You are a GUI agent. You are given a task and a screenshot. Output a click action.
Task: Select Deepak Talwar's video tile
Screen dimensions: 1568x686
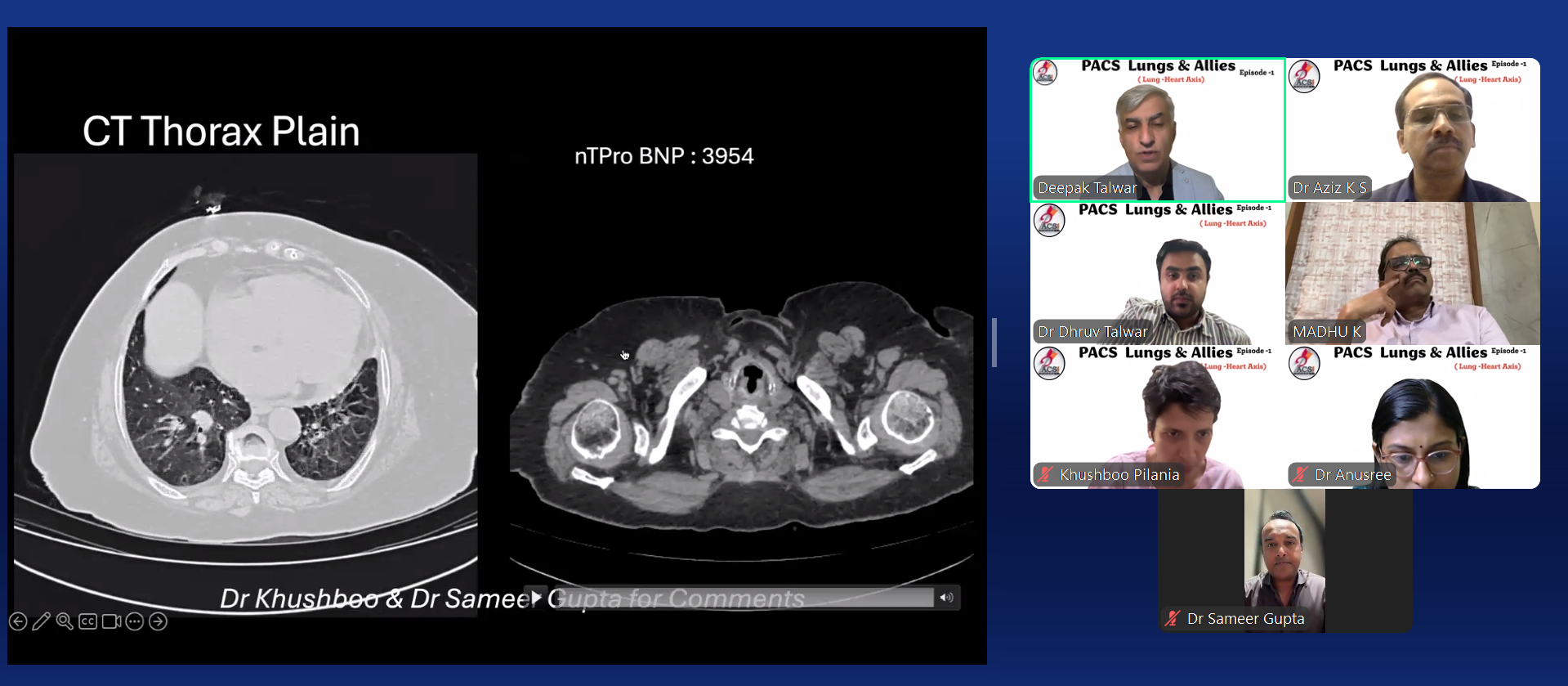pyautogui.click(x=1157, y=129)
